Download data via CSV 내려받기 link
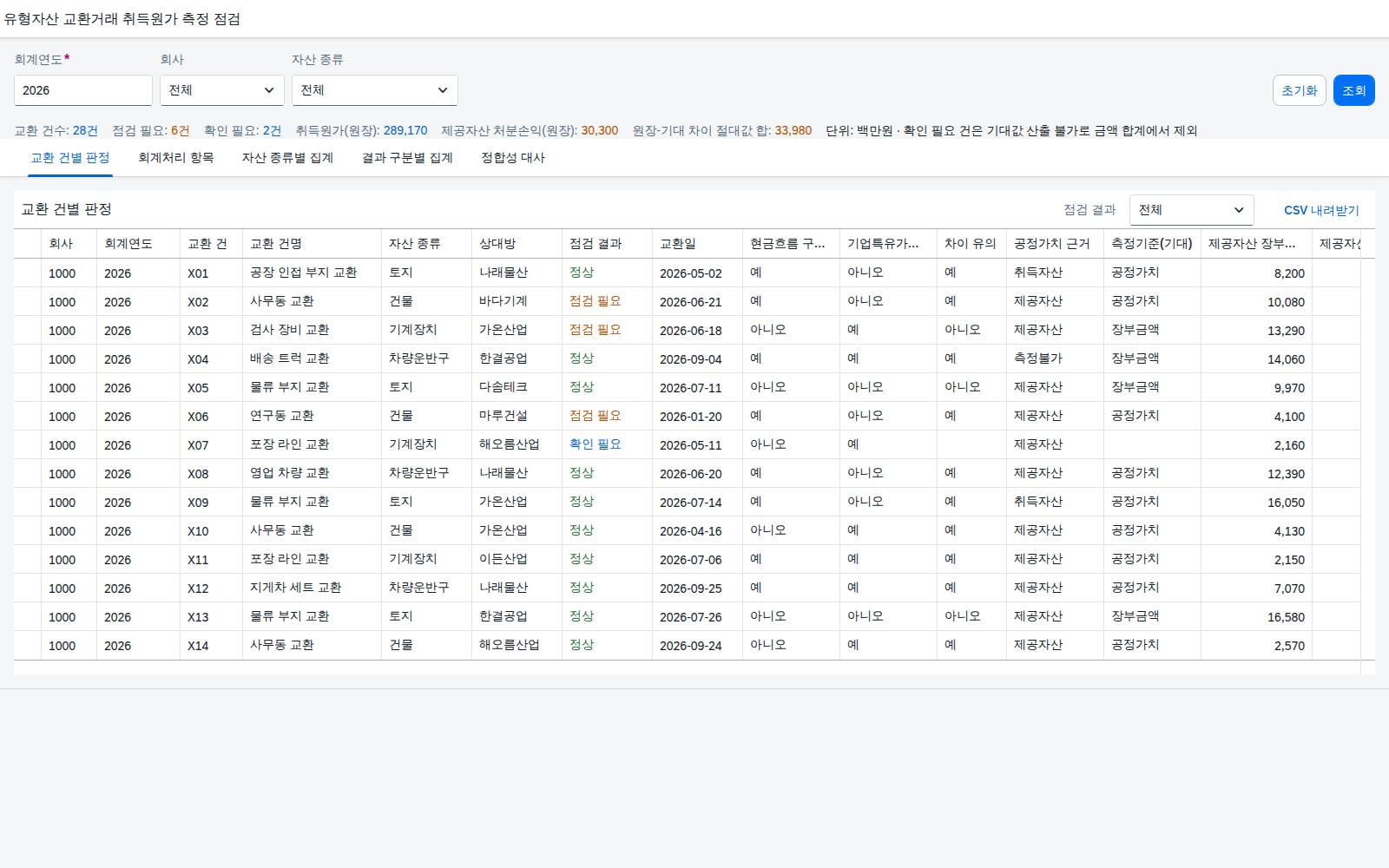This screenshot has width=1389, height=868. coord(1321,210)
